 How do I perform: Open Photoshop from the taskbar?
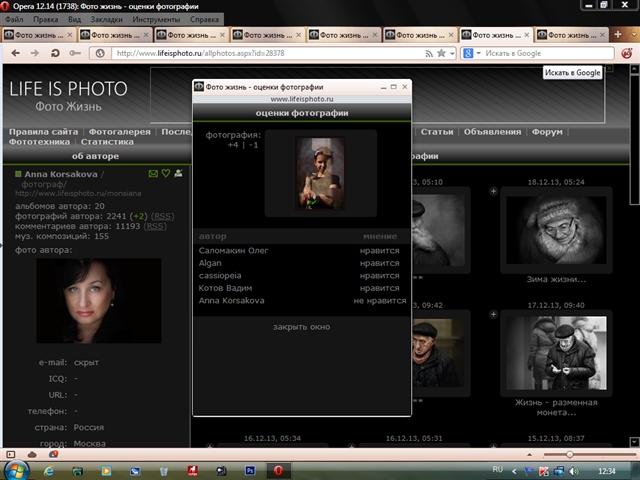click(250, 468)
